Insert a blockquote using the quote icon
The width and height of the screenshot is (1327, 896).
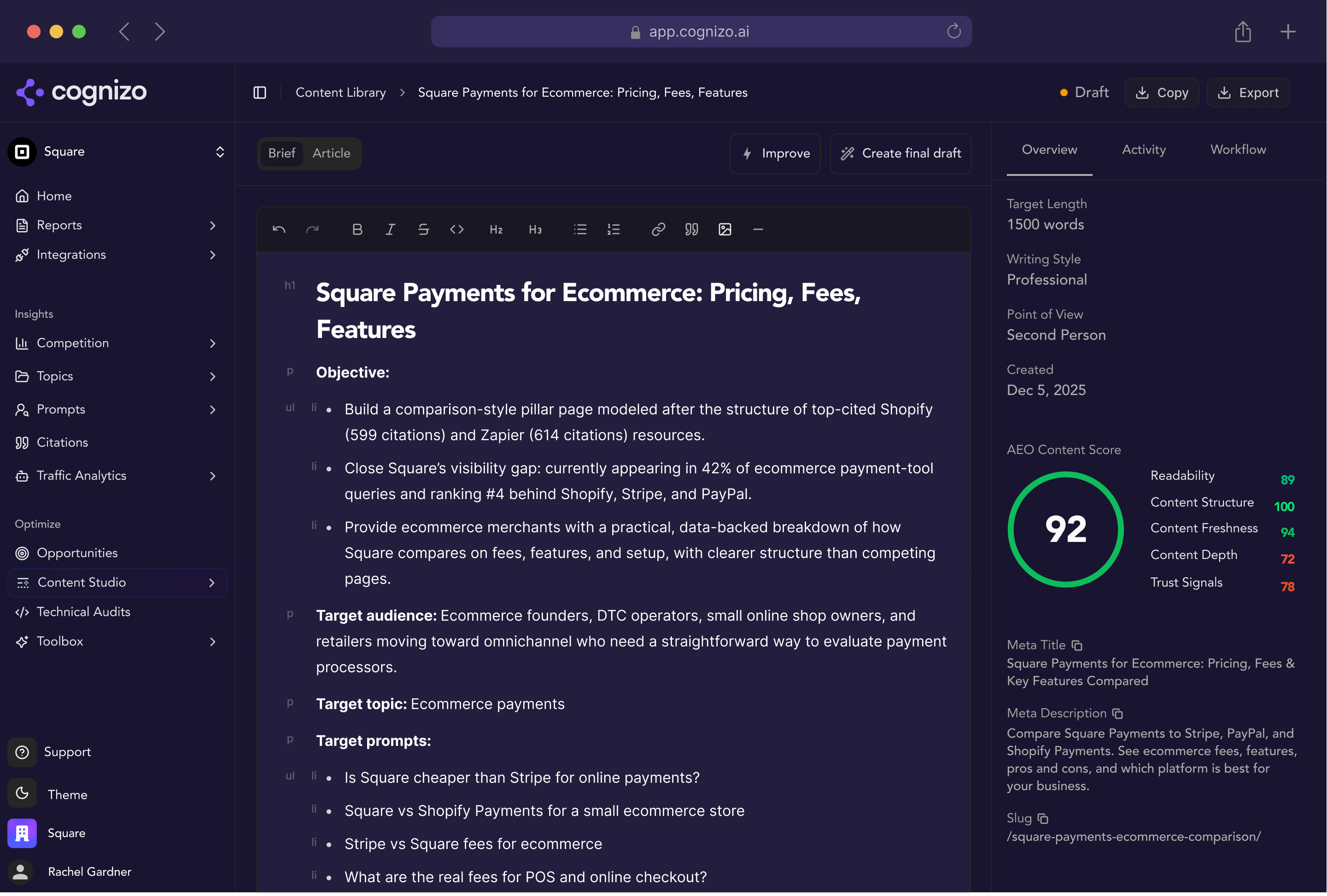(691, 229)
